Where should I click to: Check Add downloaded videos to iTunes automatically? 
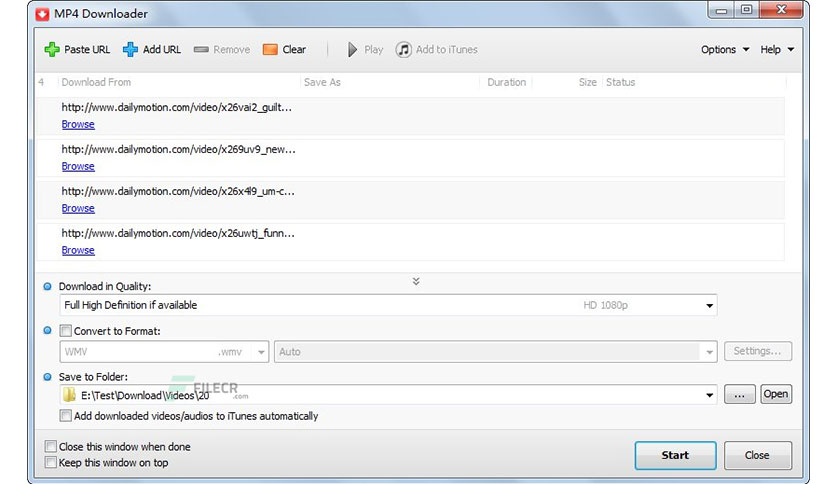pyautogui.click(x=66, y=416)
